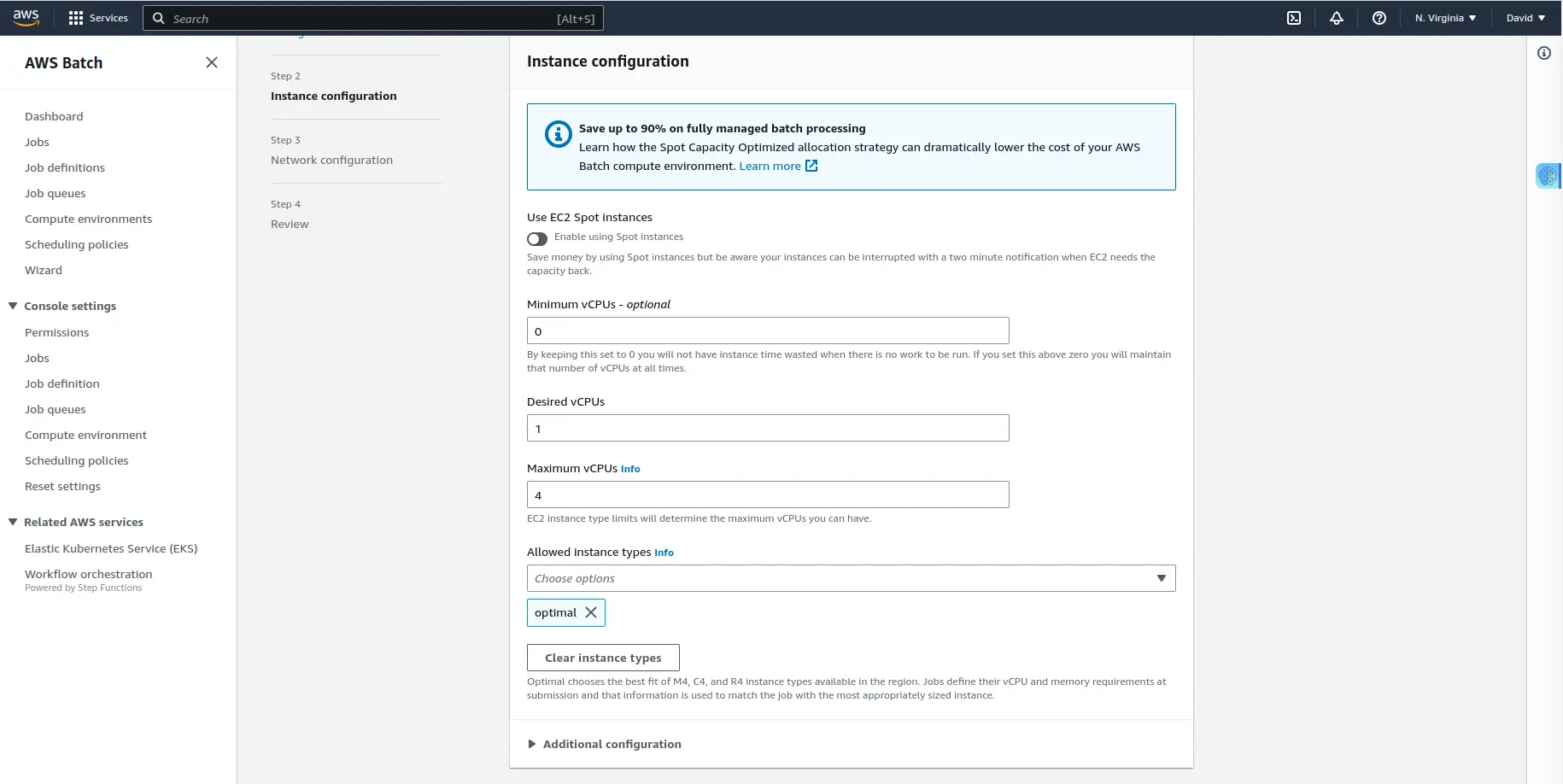1563x784 pixels.
Task: Open Allowed instance types Info link
Action: coord(664,553)
